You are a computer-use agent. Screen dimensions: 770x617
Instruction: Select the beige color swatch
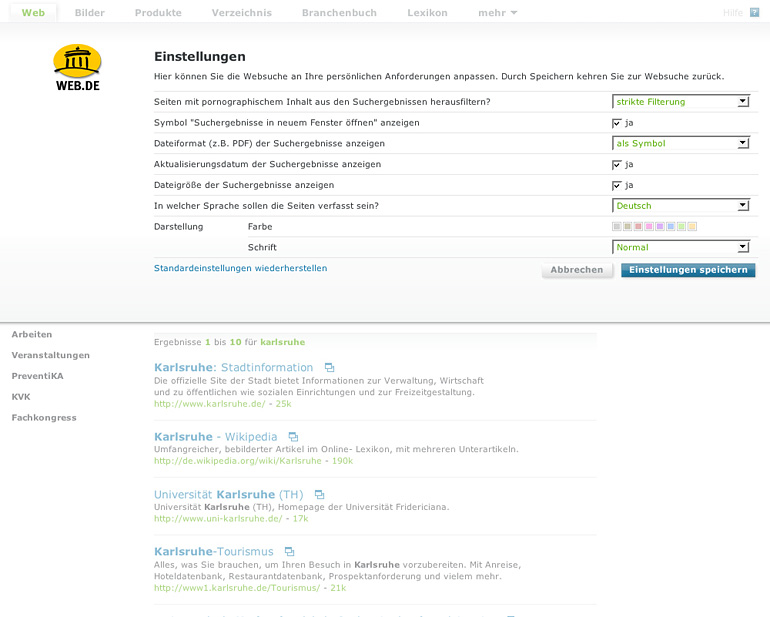point(628,226)
